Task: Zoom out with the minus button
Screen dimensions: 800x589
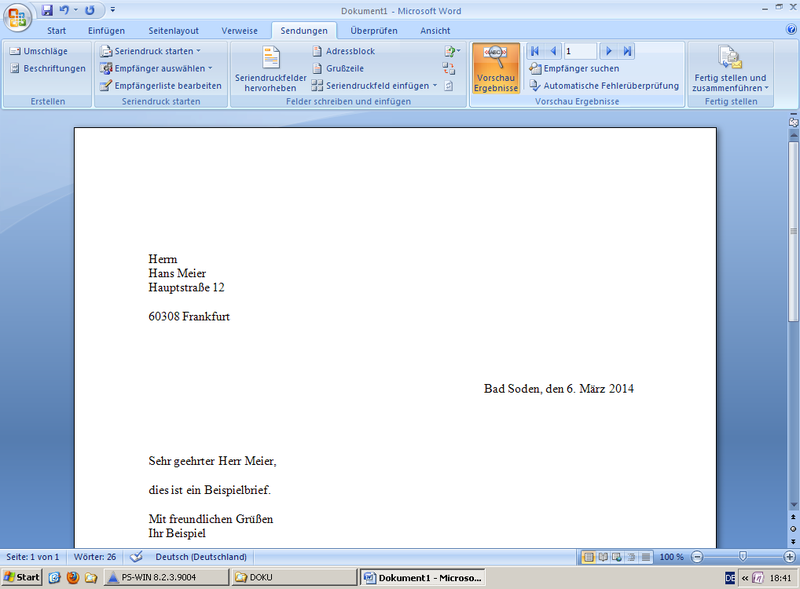Action: pyautogui.click(x=697, y=557)
